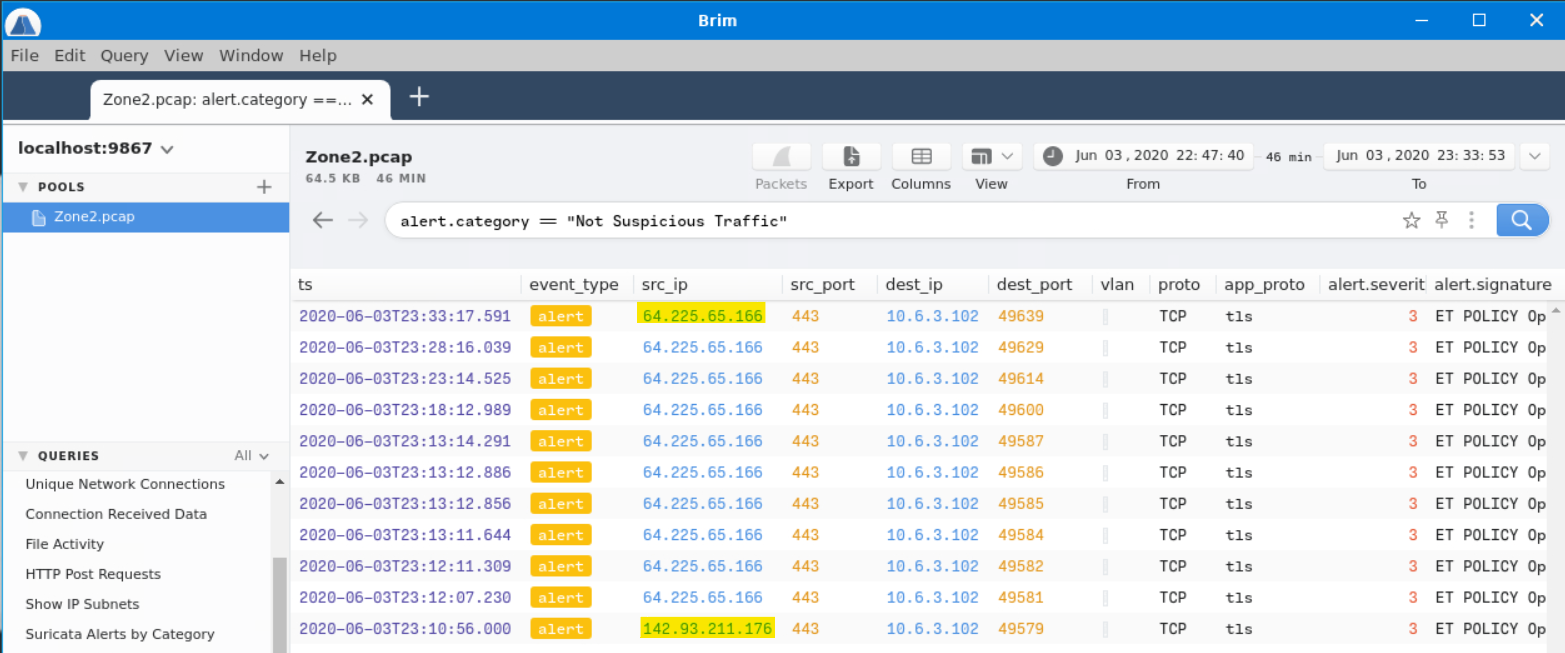Click timestamp 2020-06-03T23:33:17.591

405,316
